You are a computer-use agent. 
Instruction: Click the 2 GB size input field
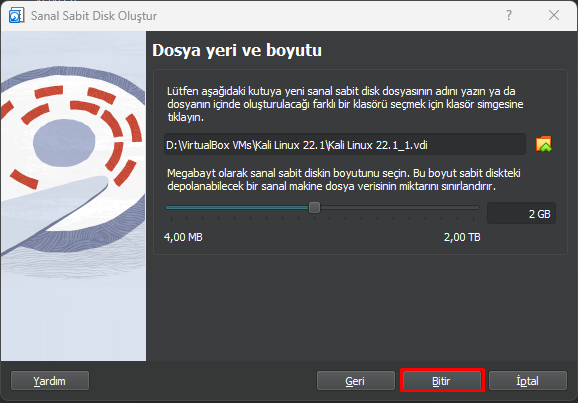[x=521, y=213]
